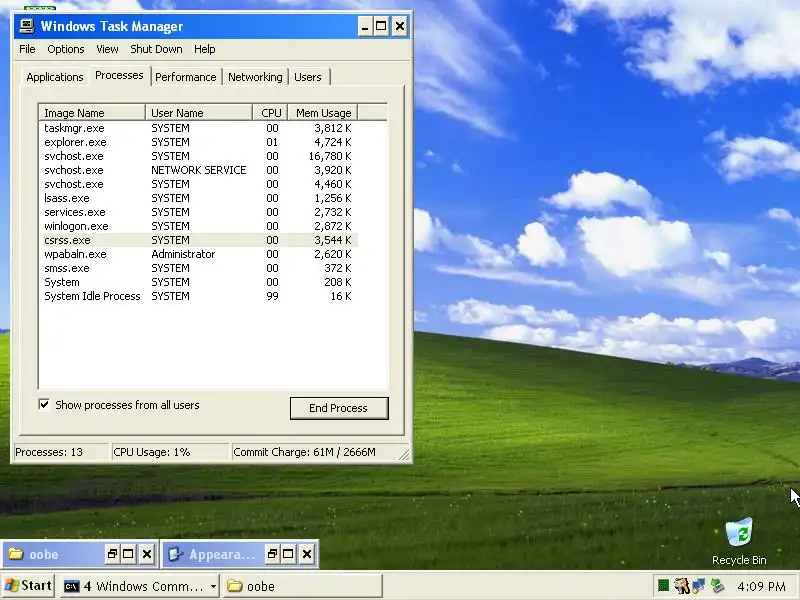Screen dimensions: 800x600
Task: Close the Windows Task Manager window
Action: coord(400,26)
